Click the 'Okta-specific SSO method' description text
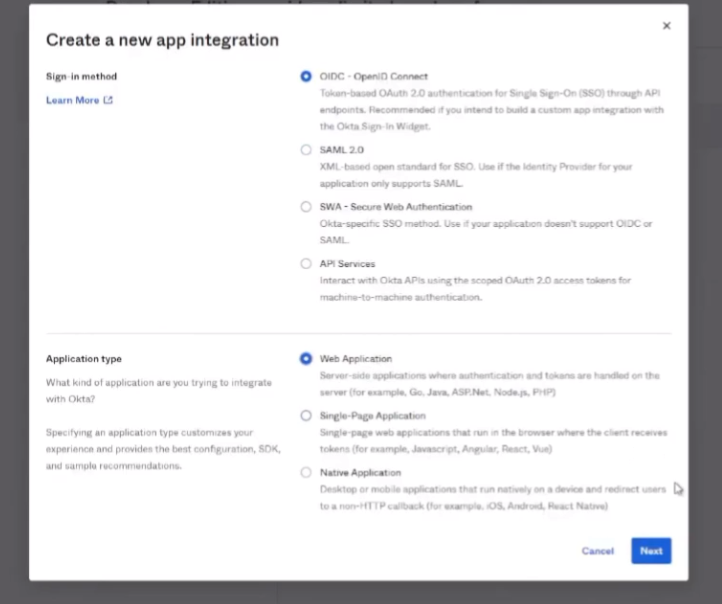 click(x=486, y=232)
